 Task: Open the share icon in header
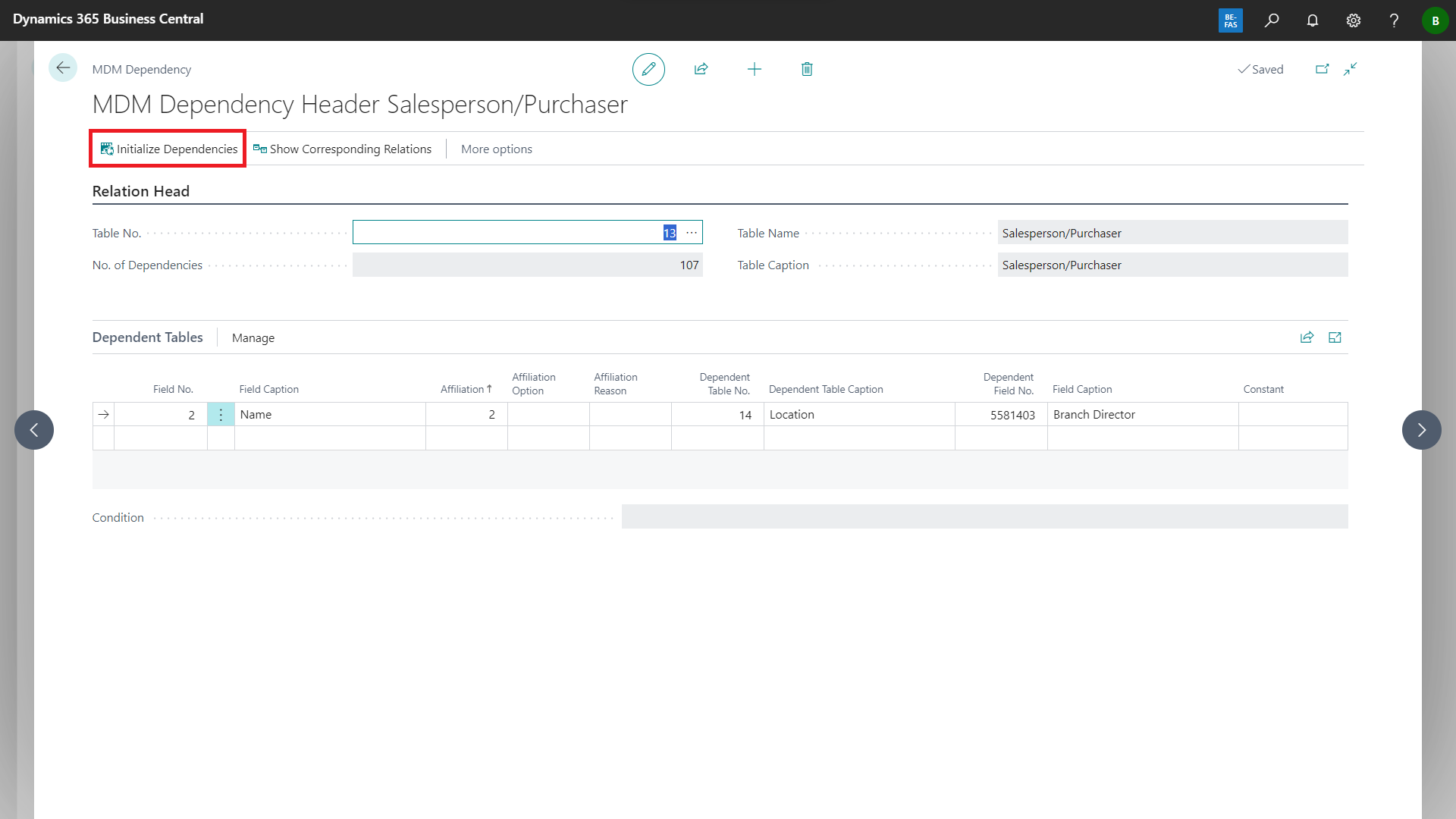[x=701, y=69]
